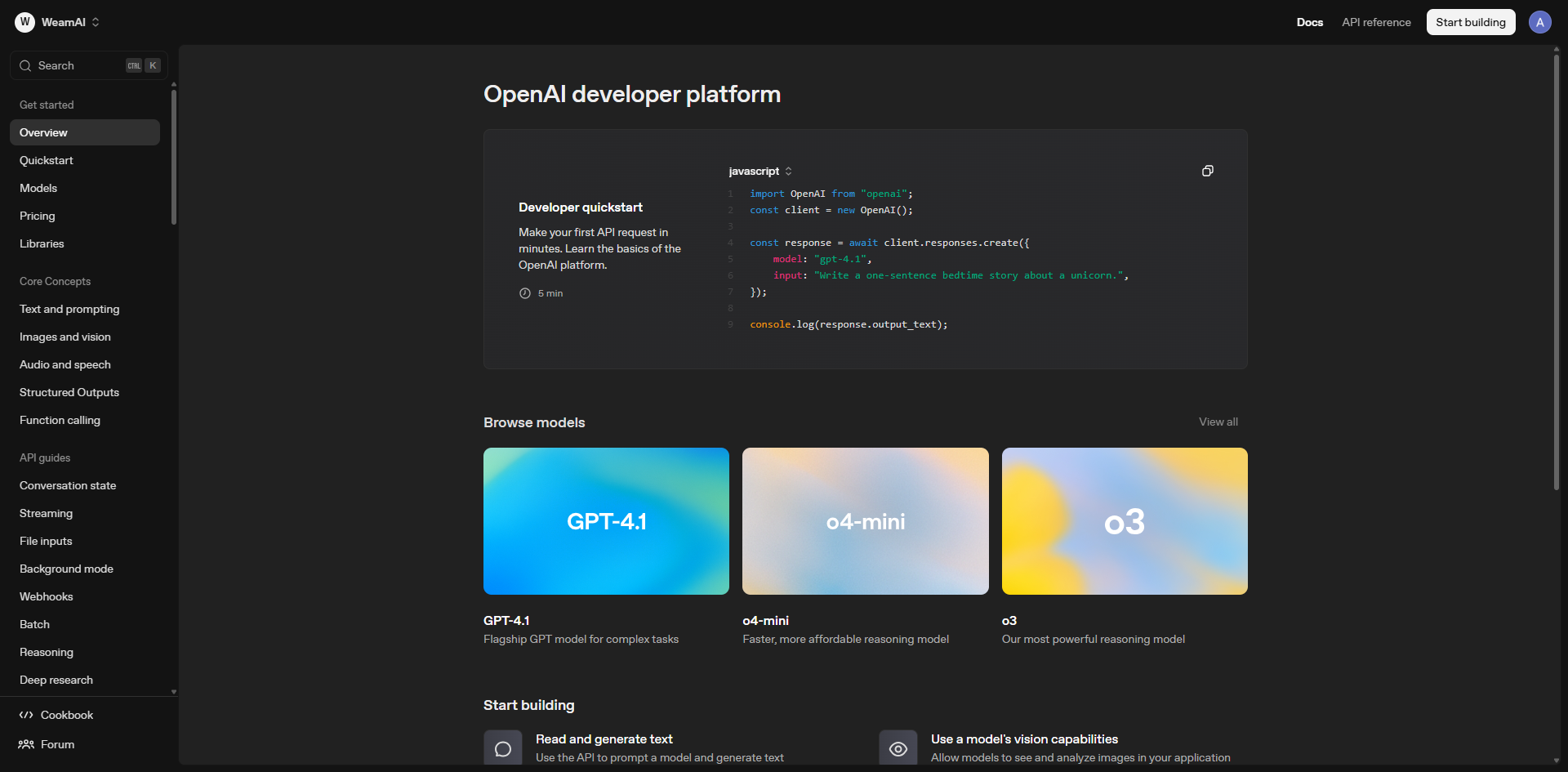Copy the quickstart code snippet
1568x772 pixels.
tap(1207, 171)
